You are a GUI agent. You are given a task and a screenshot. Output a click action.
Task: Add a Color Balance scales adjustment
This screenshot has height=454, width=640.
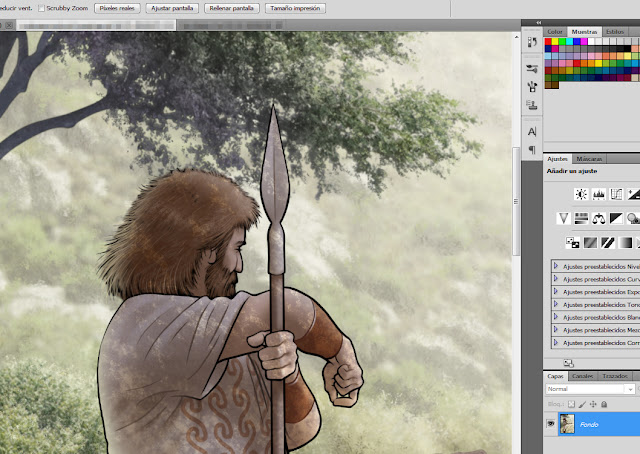click(599, 218)
